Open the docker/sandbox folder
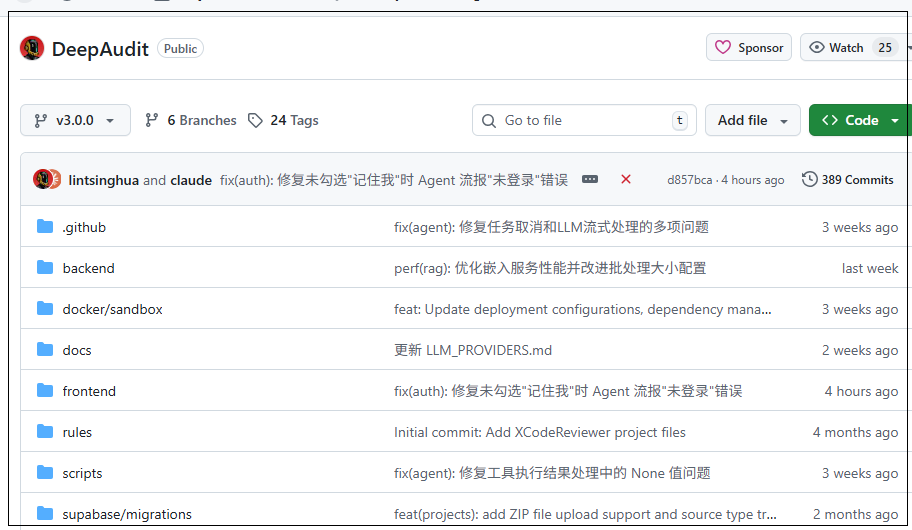912x530 pixels. tap(112, 310)
